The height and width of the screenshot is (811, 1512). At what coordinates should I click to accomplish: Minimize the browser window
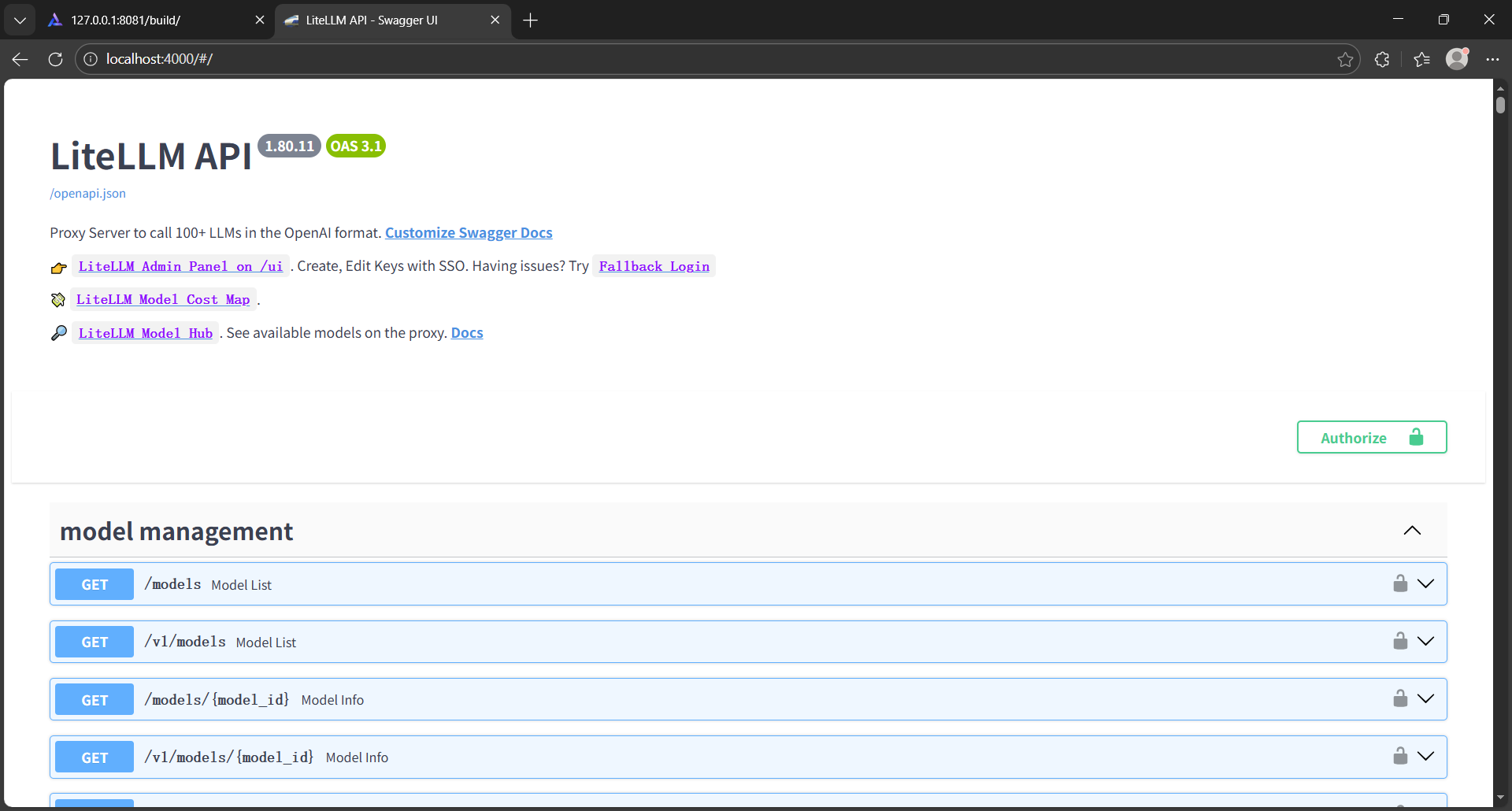click(1398, 20)
